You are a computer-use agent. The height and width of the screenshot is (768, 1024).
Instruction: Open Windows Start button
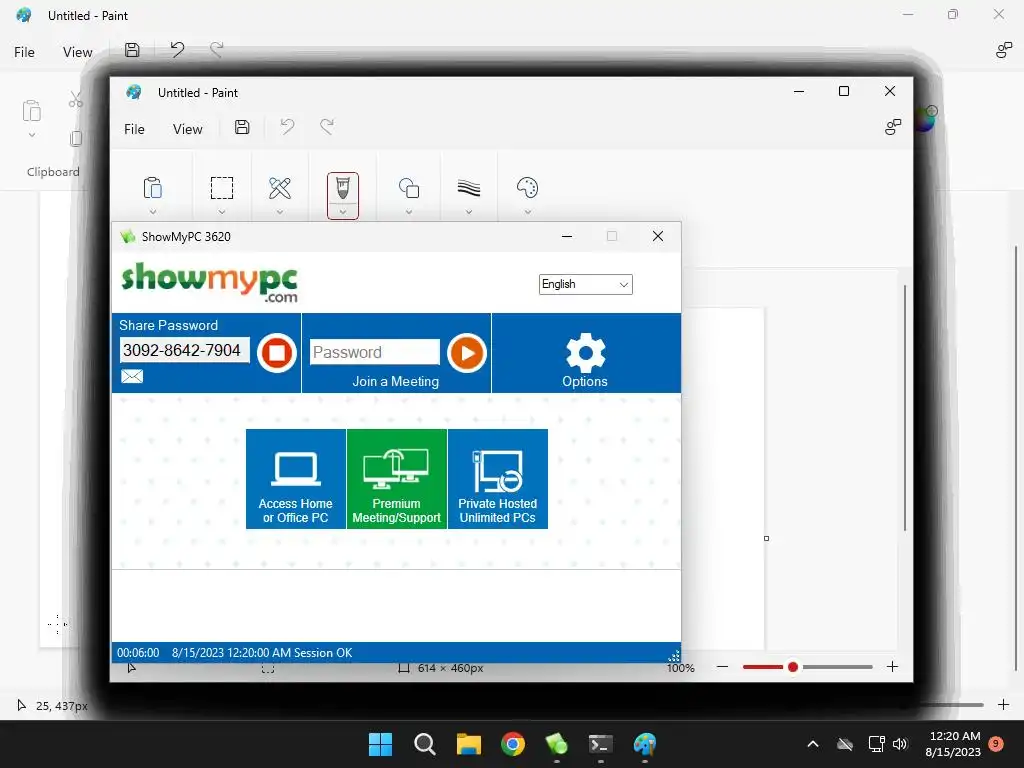380,744
